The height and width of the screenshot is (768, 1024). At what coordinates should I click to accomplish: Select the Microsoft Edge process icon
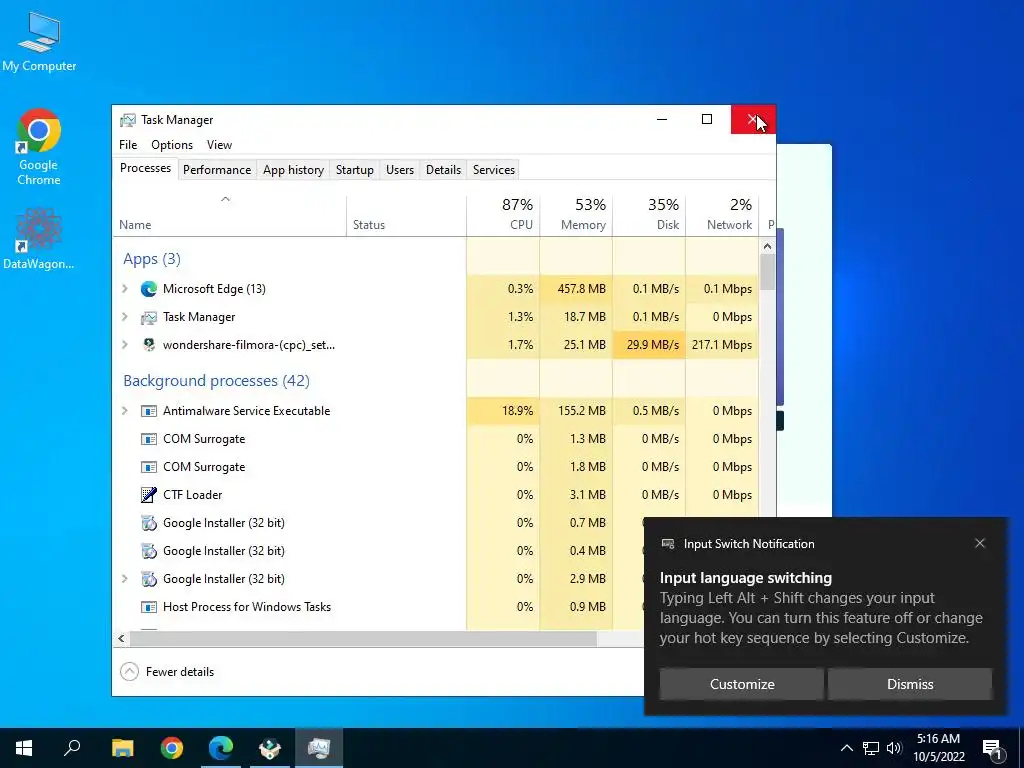tap(149, 289)
